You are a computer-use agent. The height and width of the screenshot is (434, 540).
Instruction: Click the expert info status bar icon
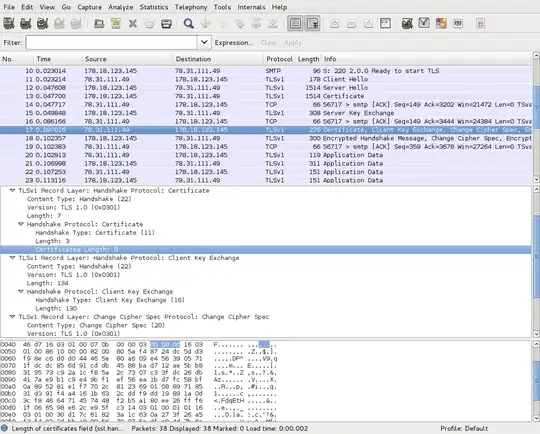point(4,428)
